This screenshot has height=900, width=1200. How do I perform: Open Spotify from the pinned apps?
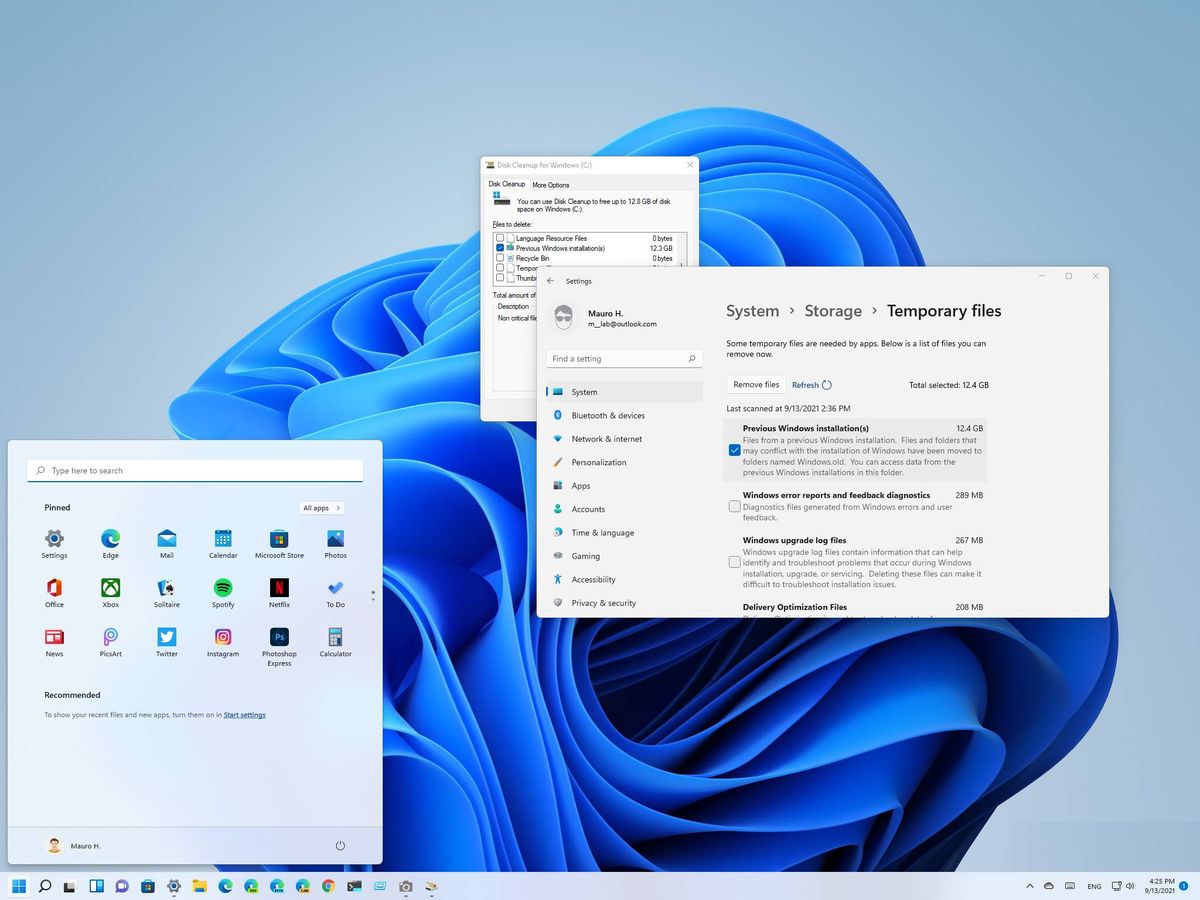pyautogui.click(x=222, y=589)
